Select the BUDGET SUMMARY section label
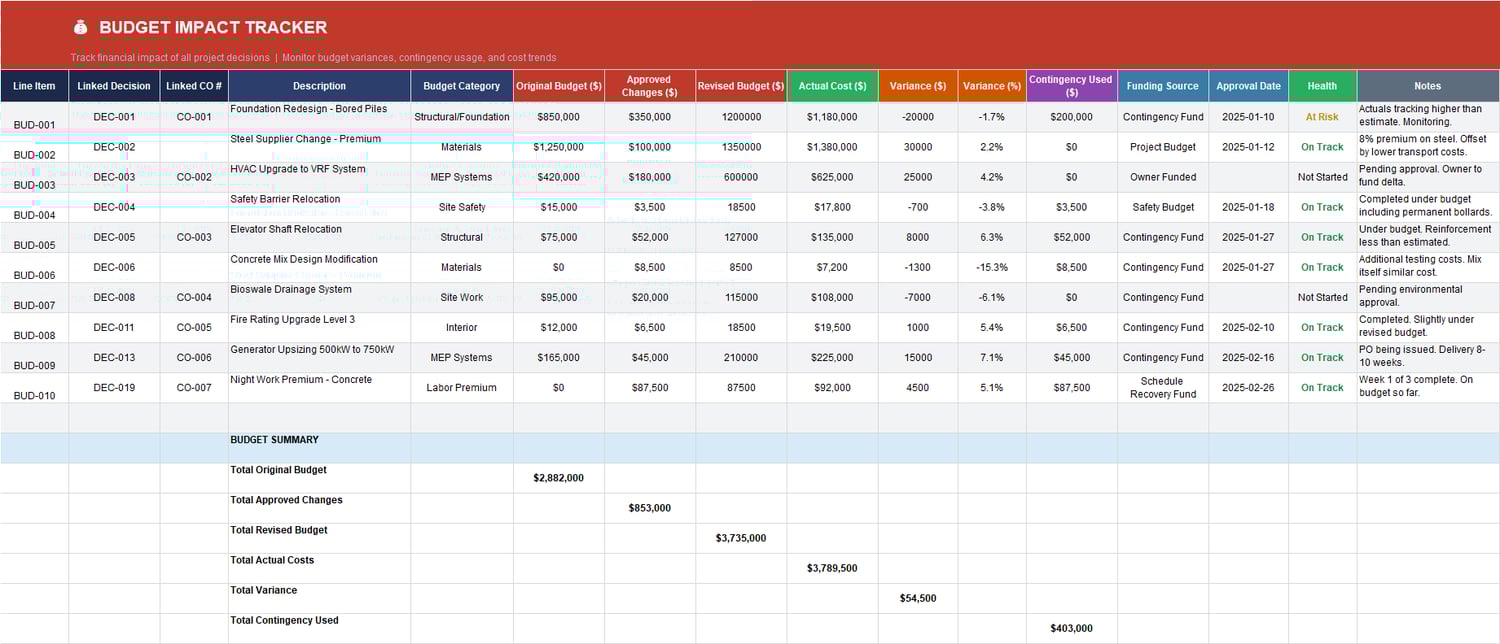Image resolution: width=1500 pixels, height=644 pixels. pyautogui.click(x=274, y=439)
